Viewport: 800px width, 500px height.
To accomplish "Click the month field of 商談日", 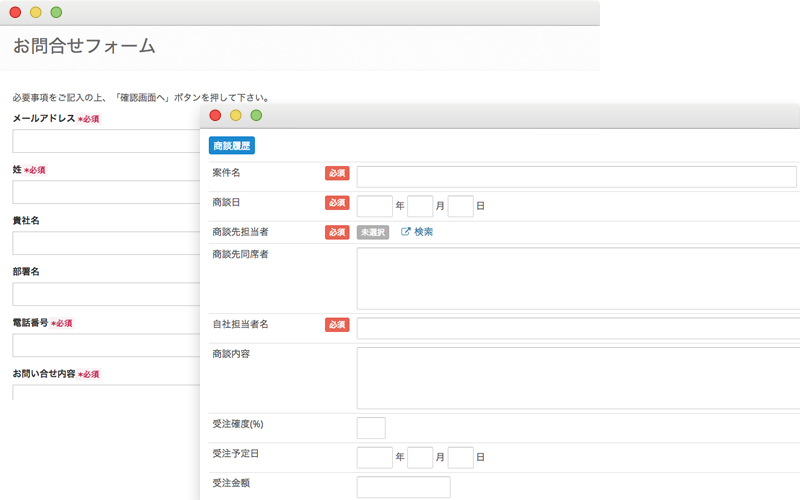I will click(x=420, y=206).
